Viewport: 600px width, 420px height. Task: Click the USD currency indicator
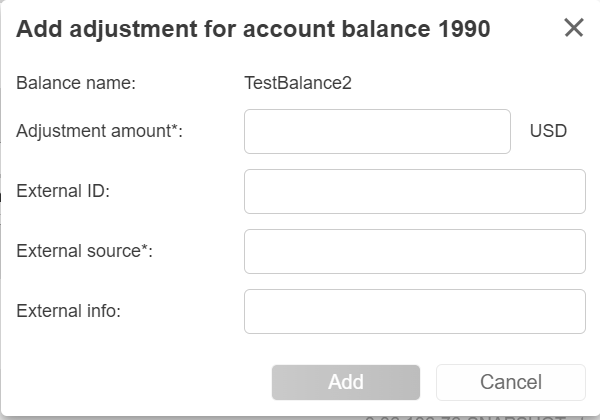[548, 131]
